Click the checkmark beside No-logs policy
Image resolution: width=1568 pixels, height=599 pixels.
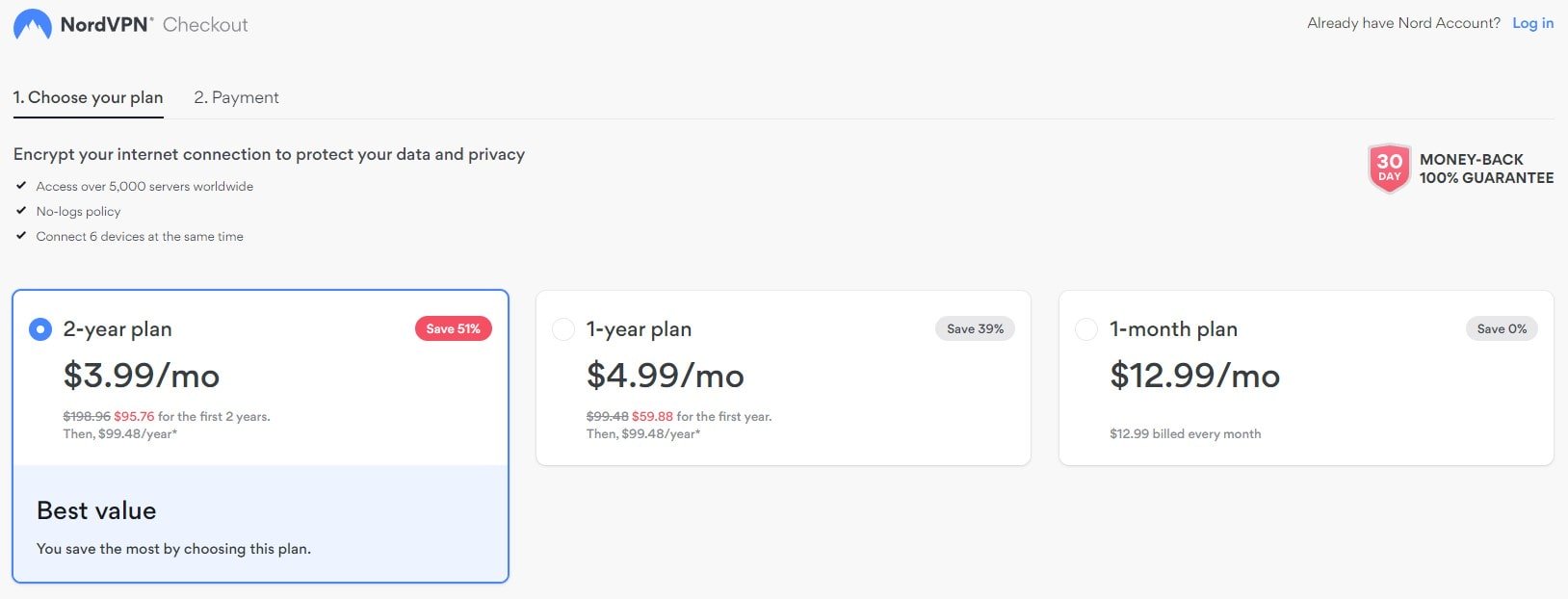coord(21,211)
